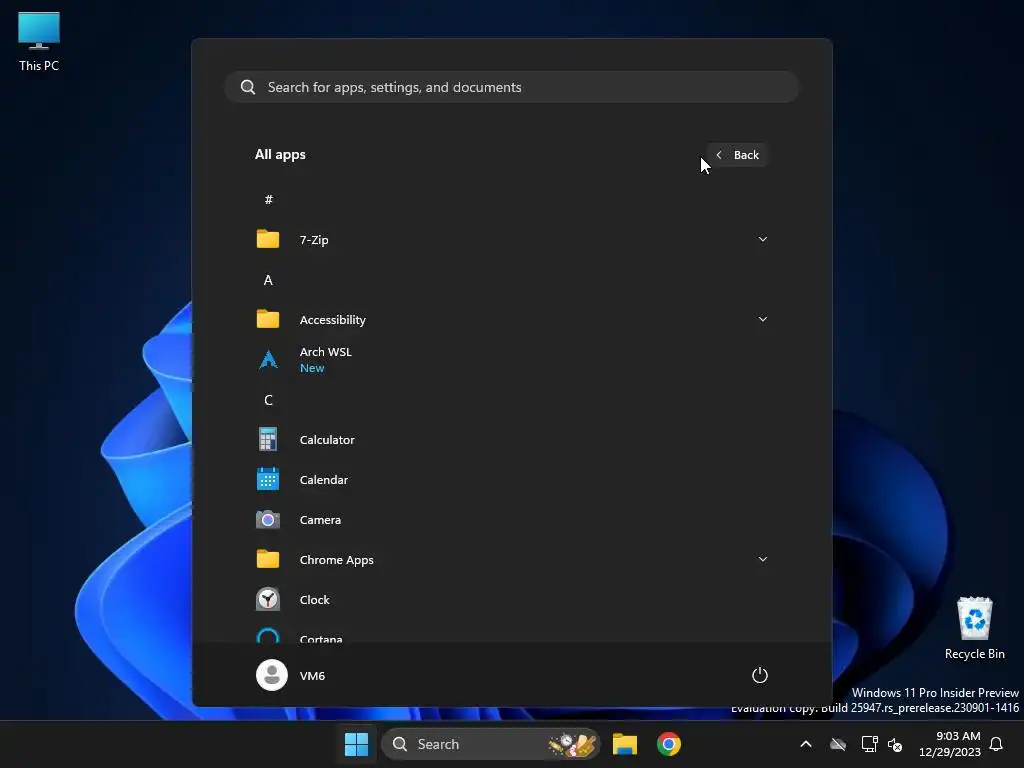Click the search highlight image in taskbar
1024x768 pixels.
(x=573, y=744)
